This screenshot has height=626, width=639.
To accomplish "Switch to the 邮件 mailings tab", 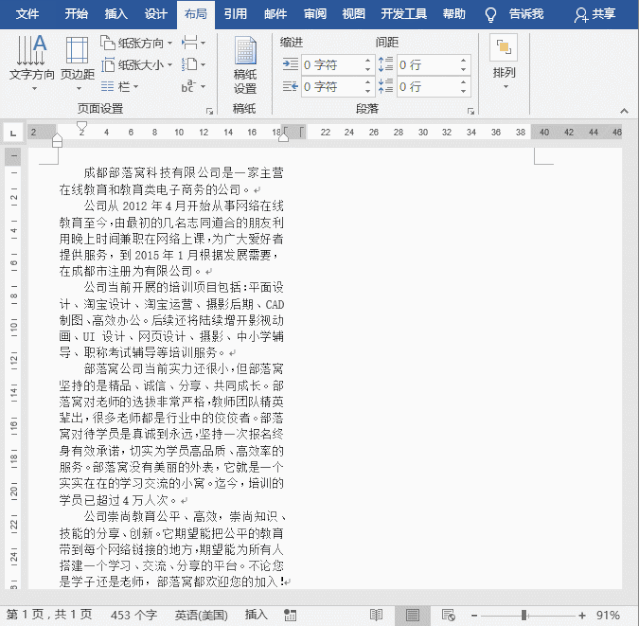I will tap(275, 14).
